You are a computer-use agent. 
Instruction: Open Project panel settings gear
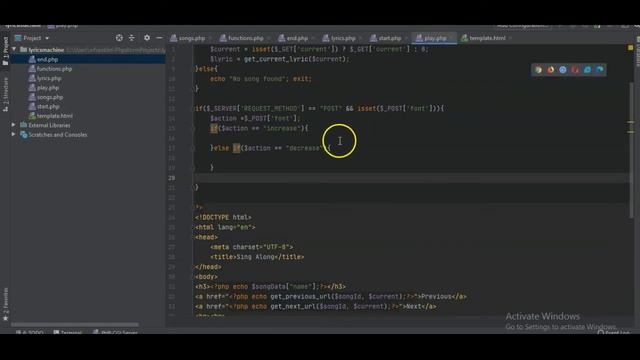(x=147, y=38)
